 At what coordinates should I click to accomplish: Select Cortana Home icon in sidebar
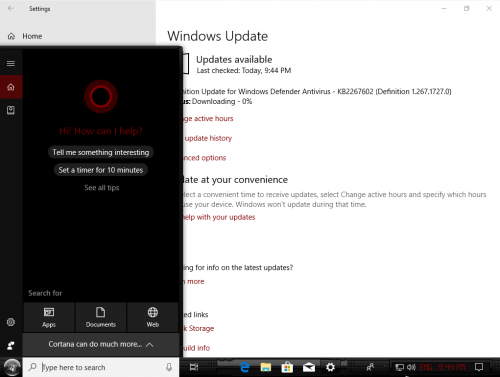tap(11, 87)
